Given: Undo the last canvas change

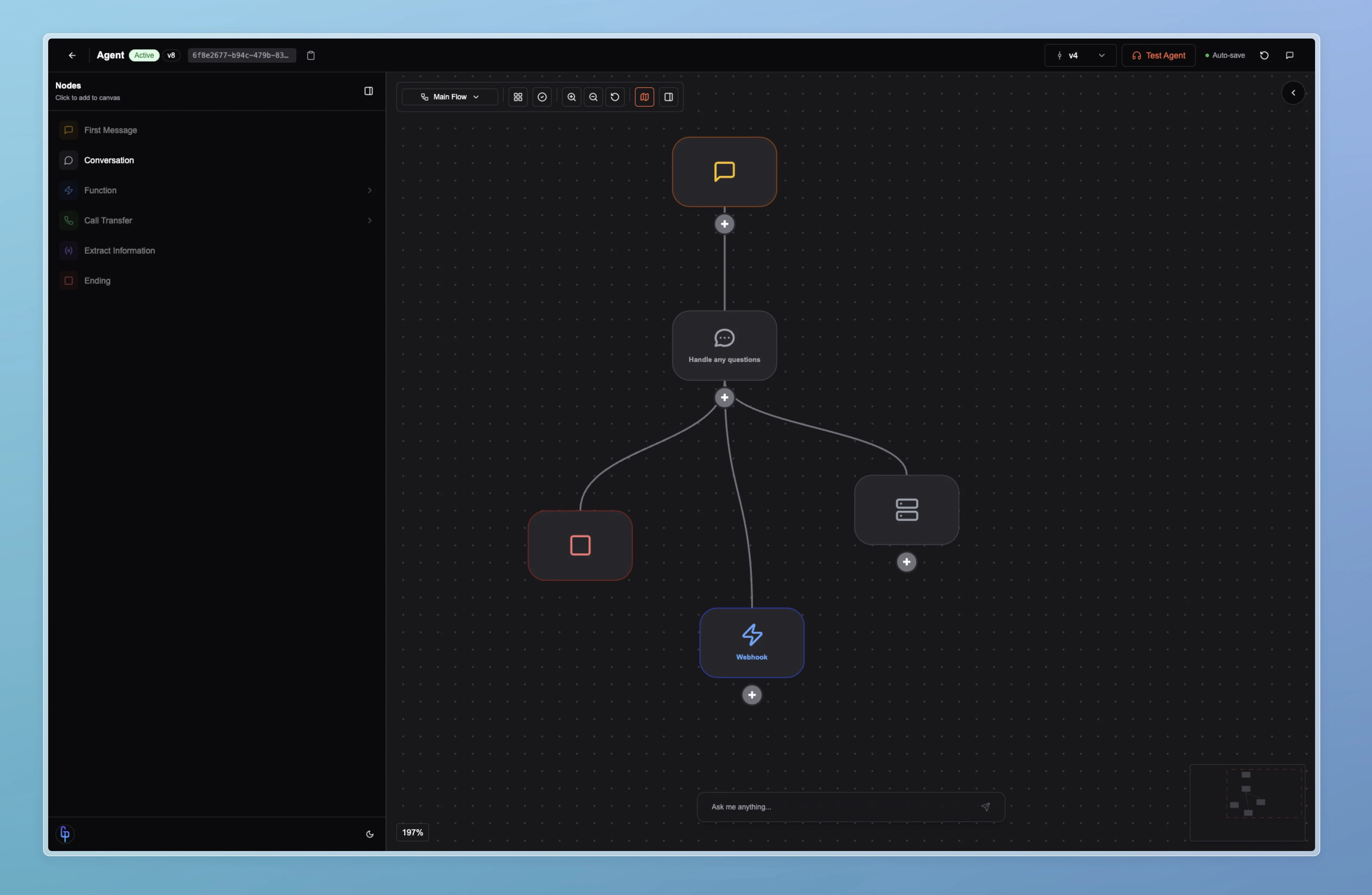Looking at the screenshot, I should [x=614, y=97].
